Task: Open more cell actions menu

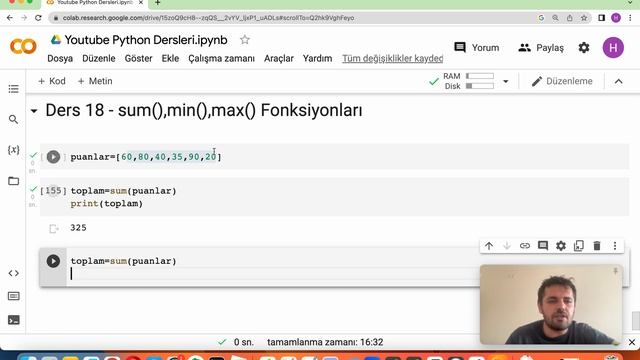Action: (615, 246)
